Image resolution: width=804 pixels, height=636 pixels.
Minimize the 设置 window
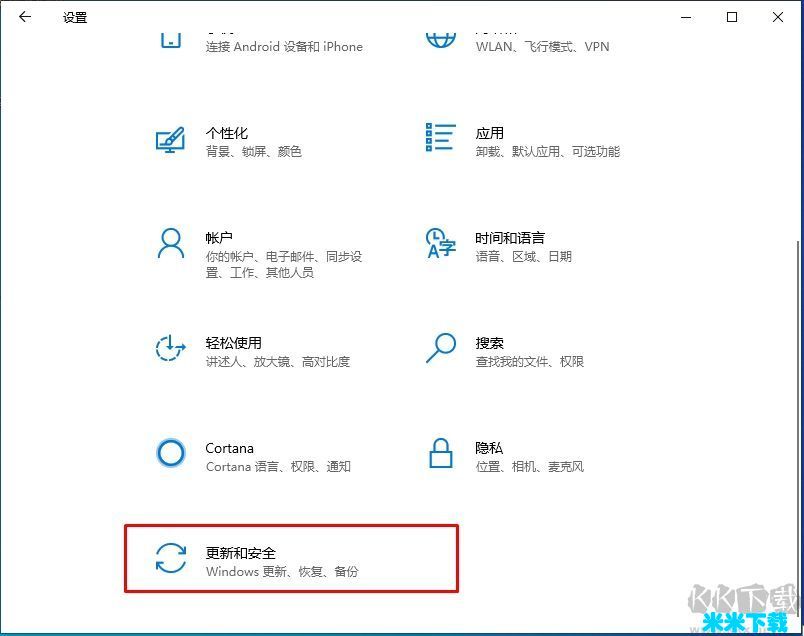click(x=686, y=17)
